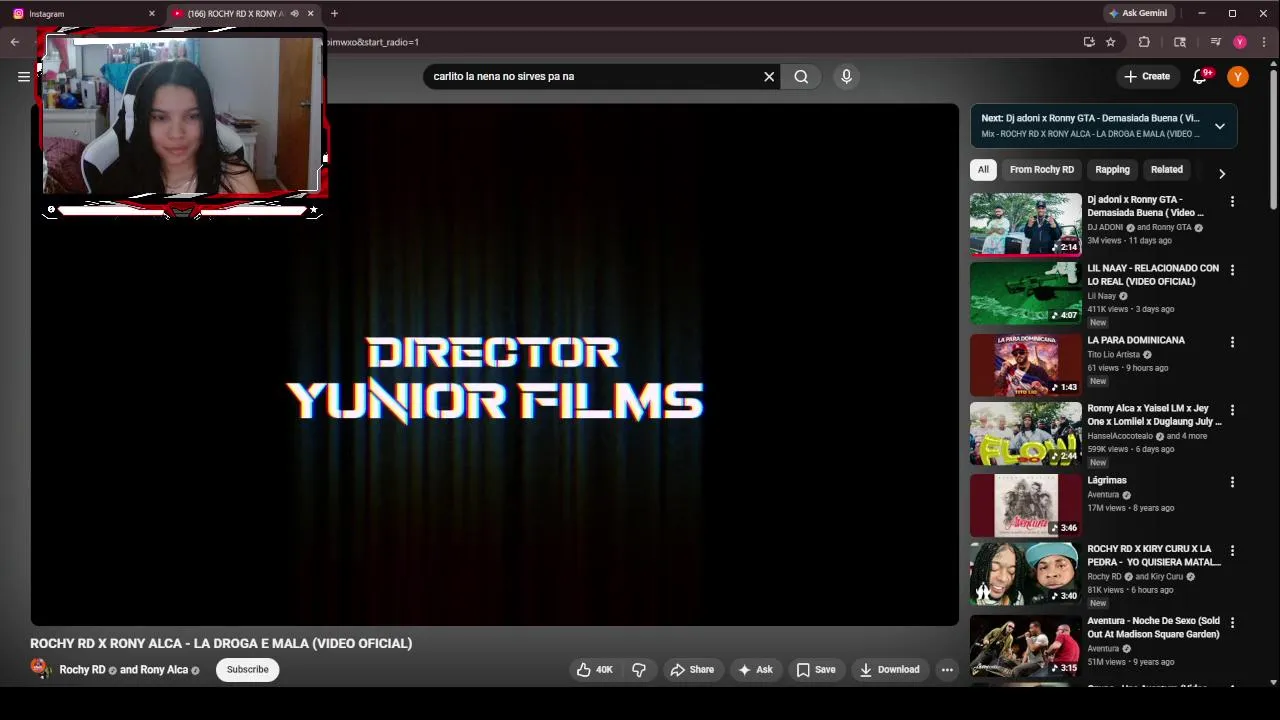The image size is (1280, 720).
Task: Open YouTube notifications bell
Action: coord(1200,77)
